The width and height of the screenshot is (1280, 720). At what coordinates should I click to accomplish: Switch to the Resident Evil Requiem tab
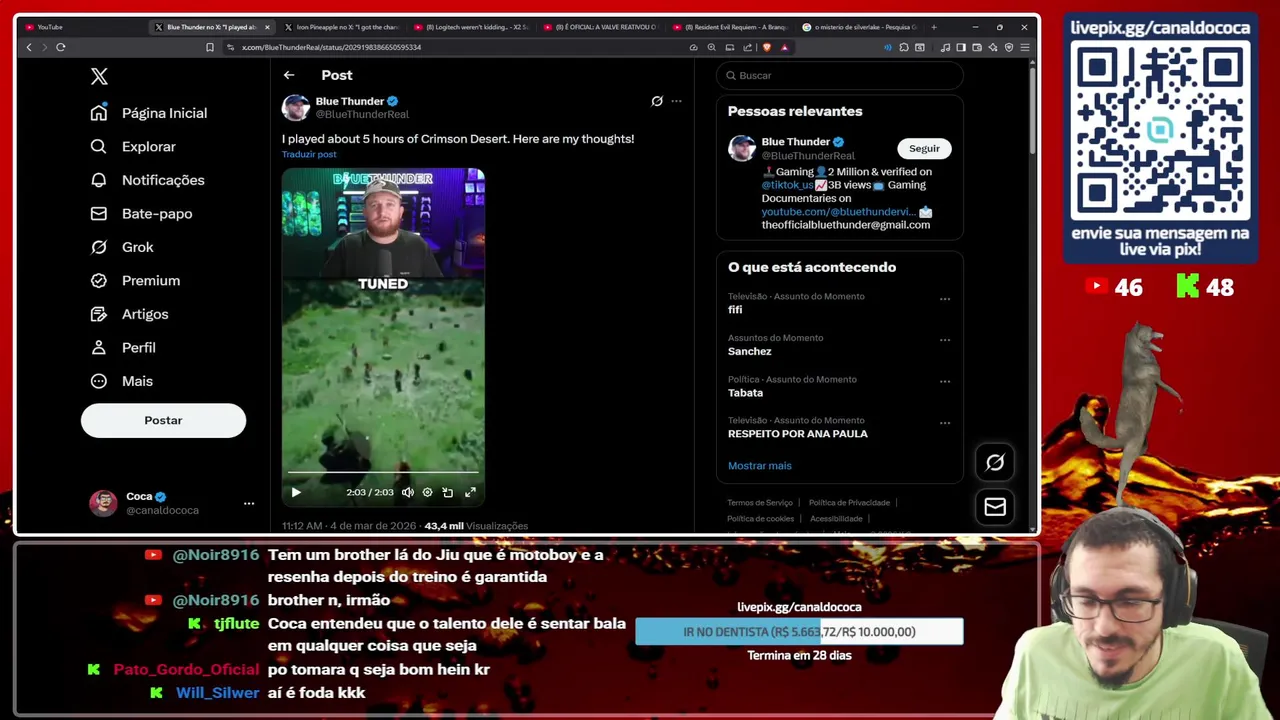point(730,27)
